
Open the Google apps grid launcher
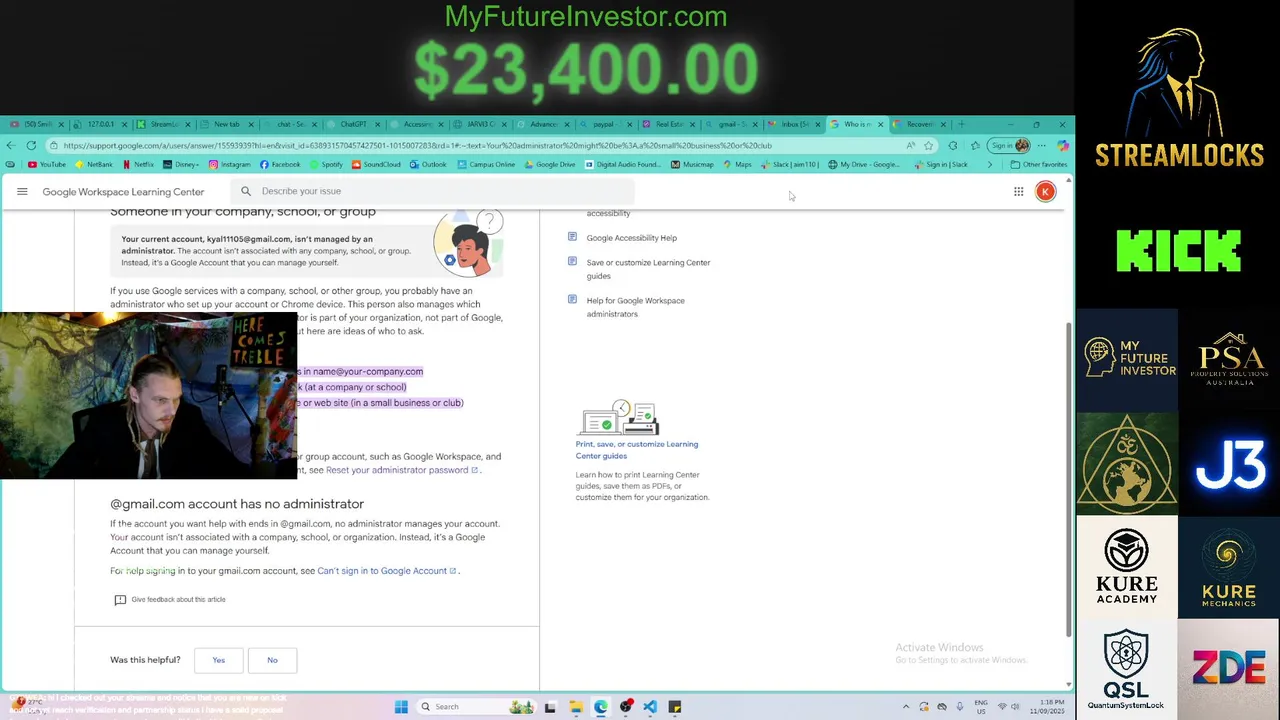tap(1018, 191)
